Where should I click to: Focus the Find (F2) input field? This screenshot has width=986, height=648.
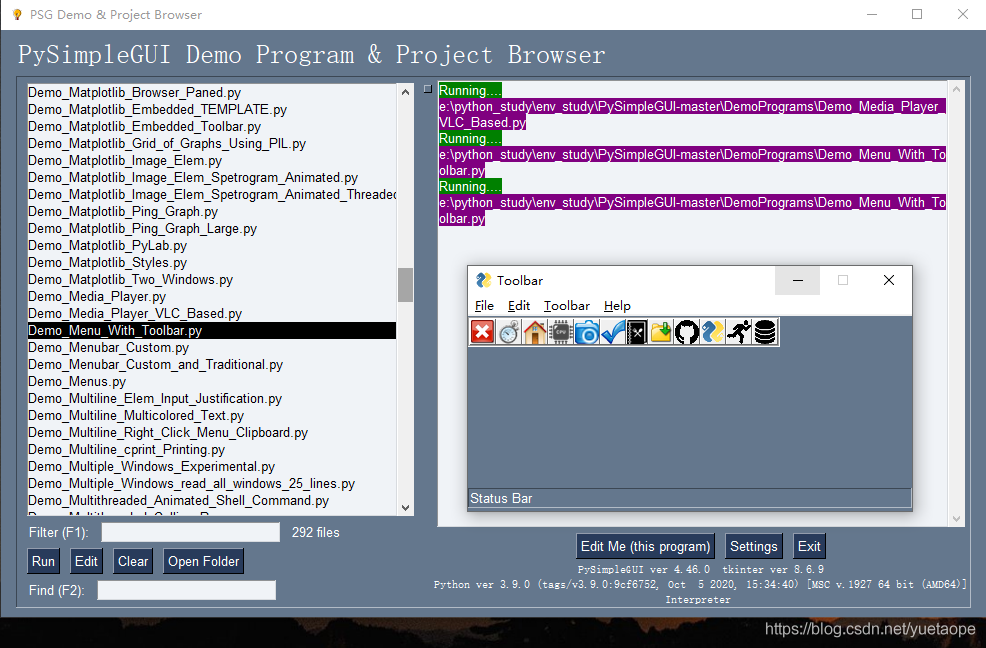(186, 590)
